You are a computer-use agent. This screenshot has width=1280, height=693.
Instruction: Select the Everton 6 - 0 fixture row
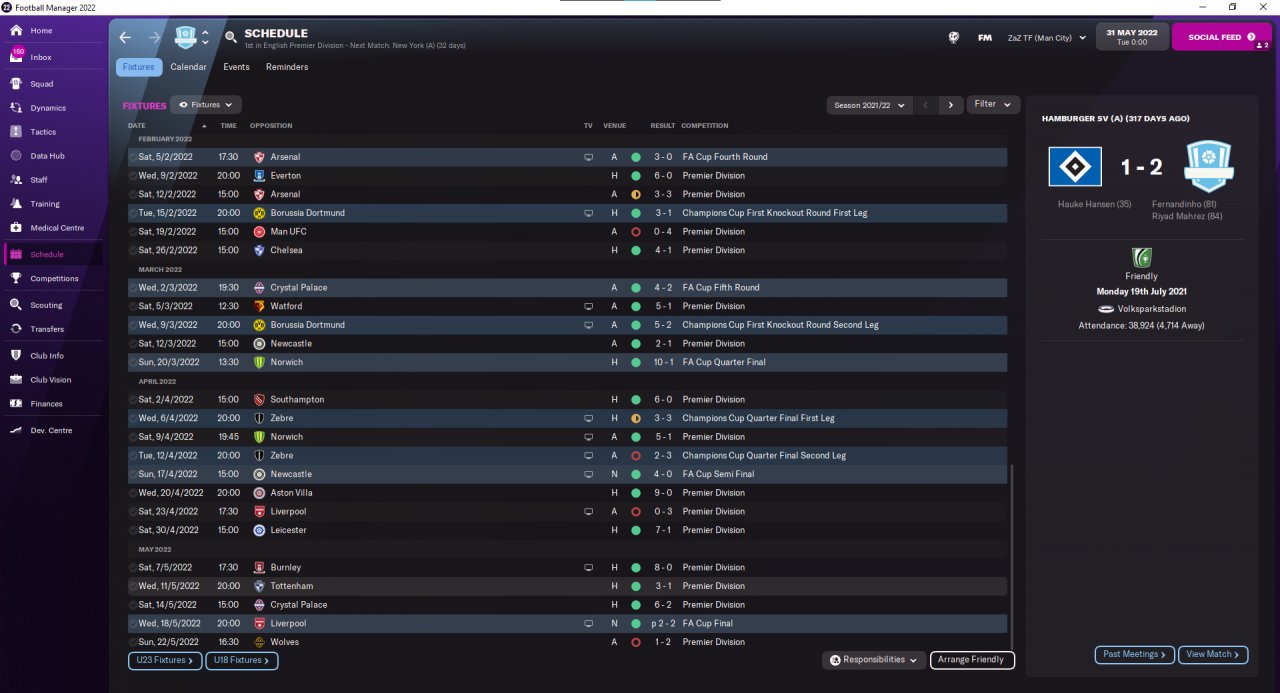567,176
